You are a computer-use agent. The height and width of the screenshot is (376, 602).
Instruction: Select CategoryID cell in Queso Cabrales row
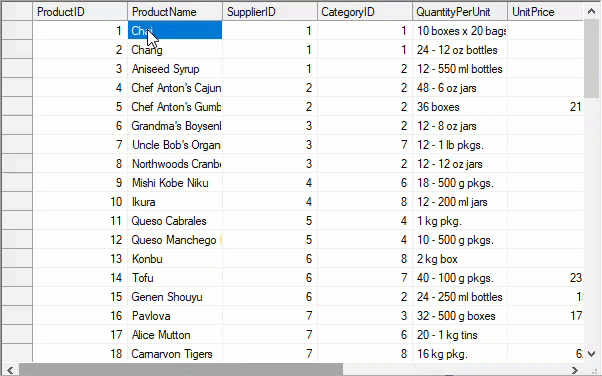(365, 220)
